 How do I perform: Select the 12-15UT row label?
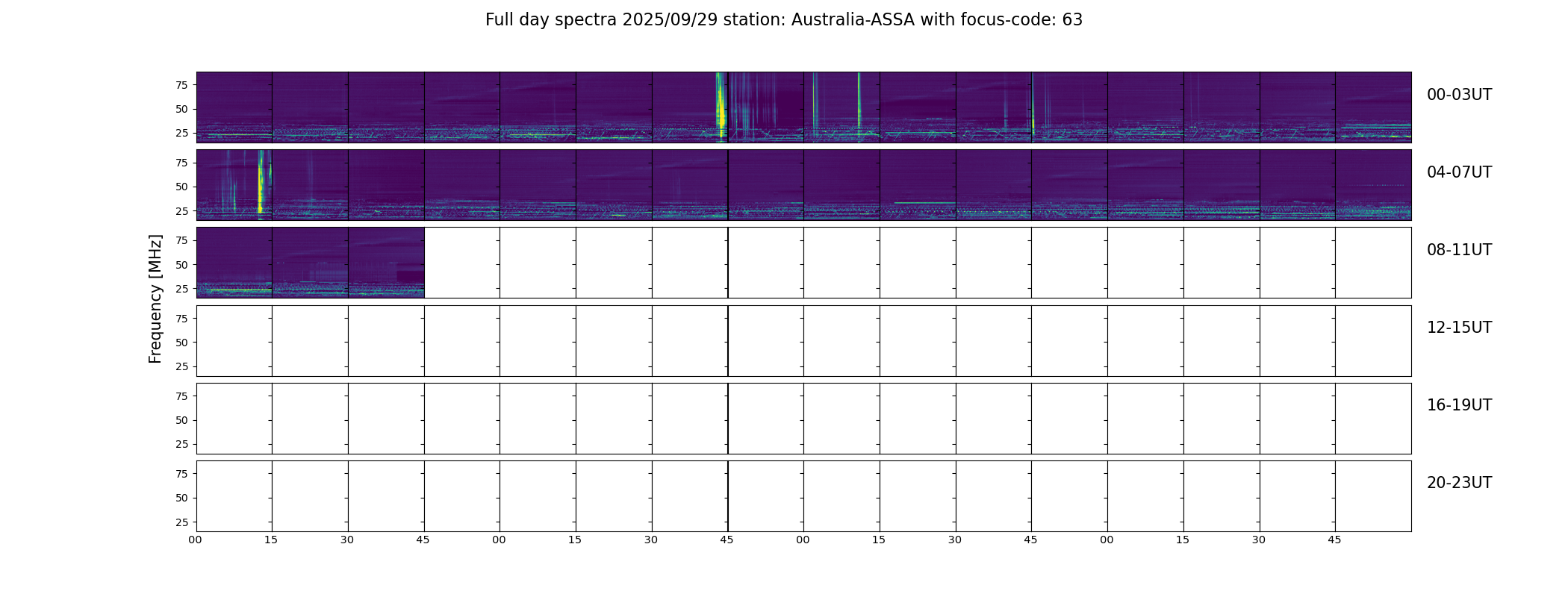pyautogui.click(x=1458, y=328)
